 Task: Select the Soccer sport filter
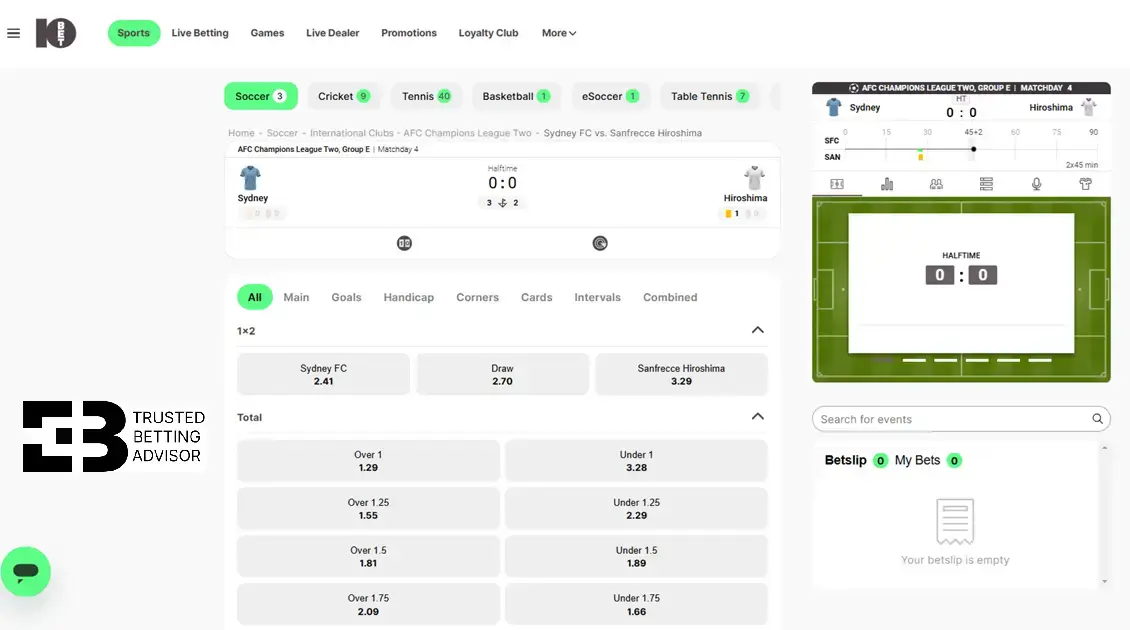click(x=260, y=96)
